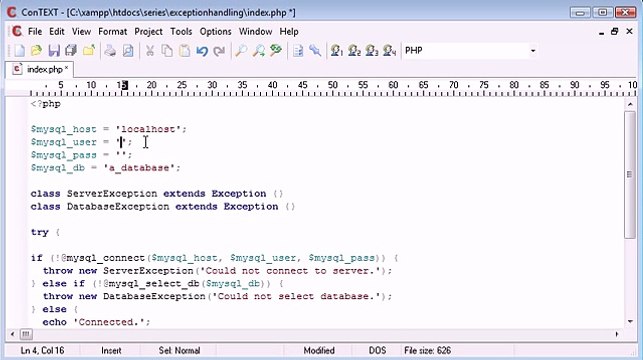Create a new file with the toolbar icon

point(19,51)
